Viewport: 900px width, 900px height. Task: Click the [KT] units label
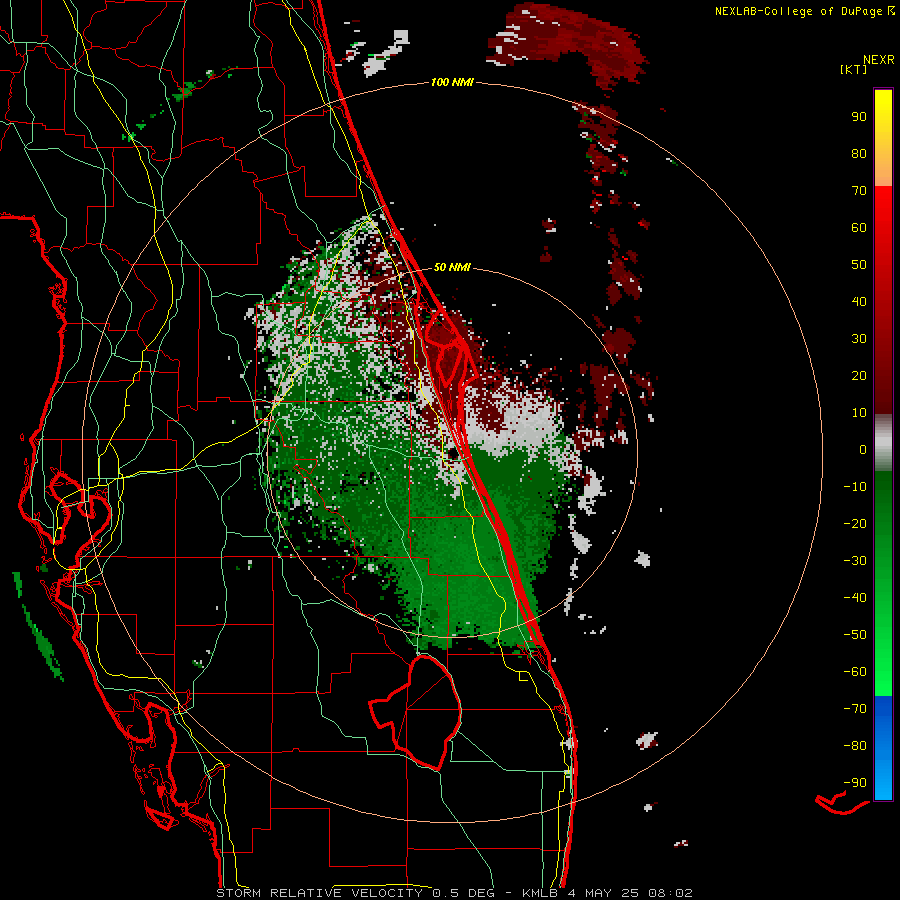(854, 69)
